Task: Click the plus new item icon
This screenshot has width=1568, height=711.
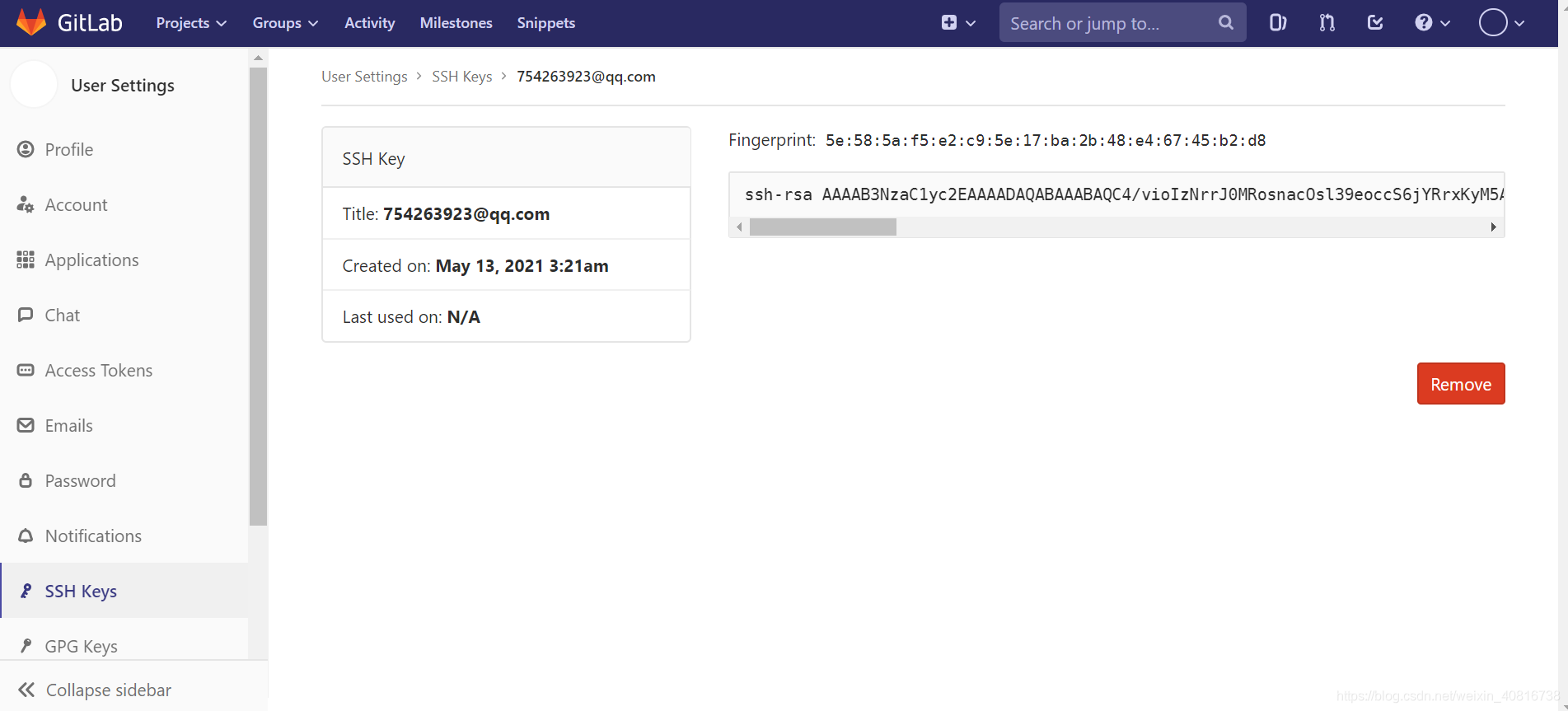Action: tap(949, 23)
